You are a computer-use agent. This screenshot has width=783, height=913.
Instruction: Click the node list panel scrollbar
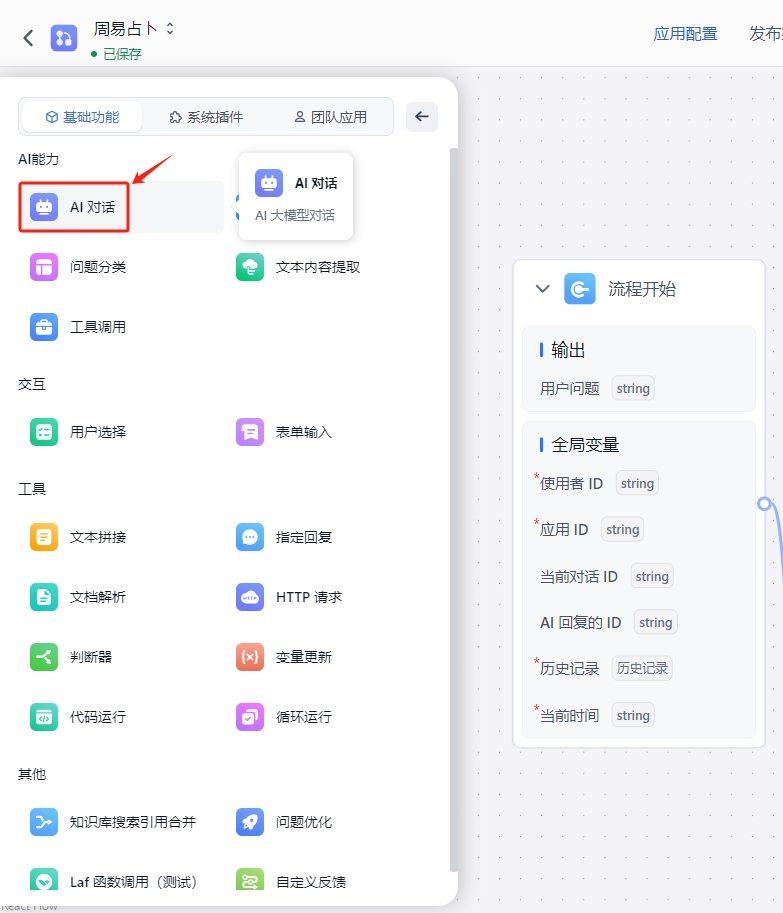click(x=453, y=509)
